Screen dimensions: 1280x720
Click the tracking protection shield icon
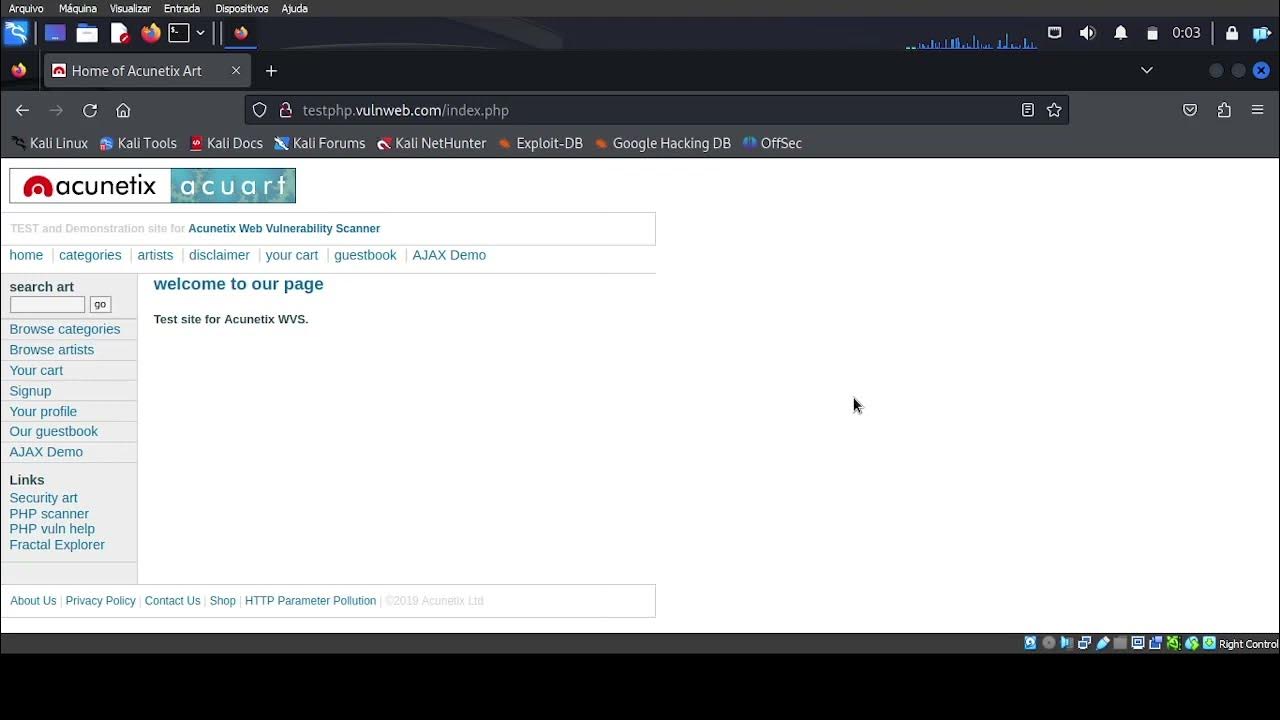tap(260, 110)
